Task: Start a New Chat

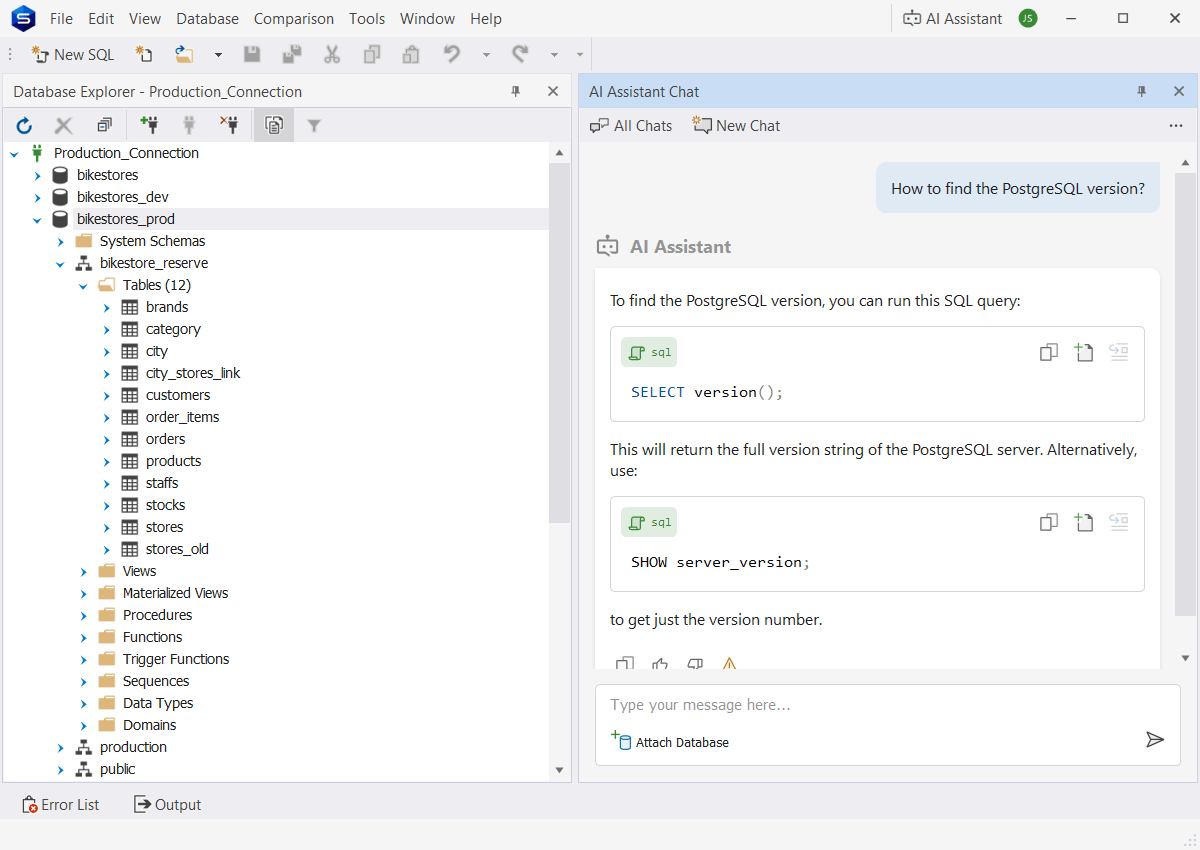Action: (x=736, y=125)
